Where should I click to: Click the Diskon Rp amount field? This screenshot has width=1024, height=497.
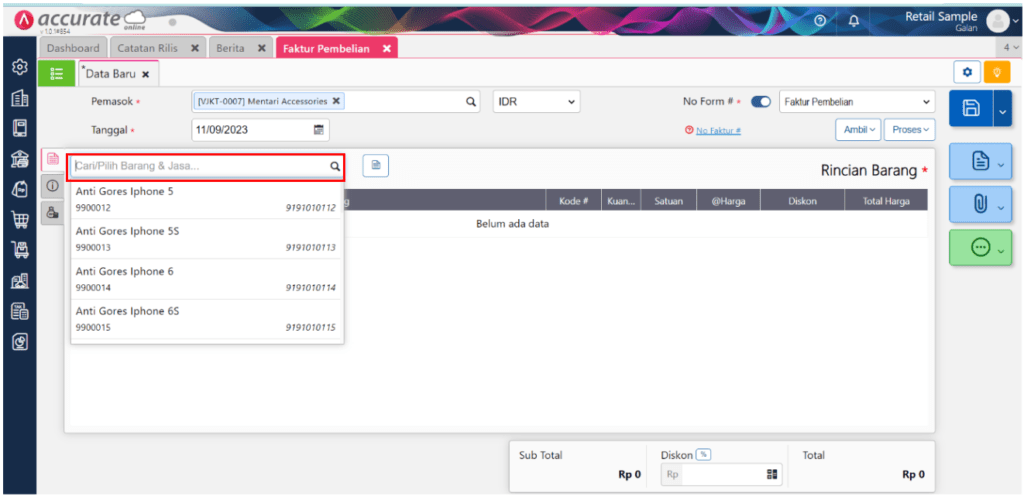click(x=724, y=474)
